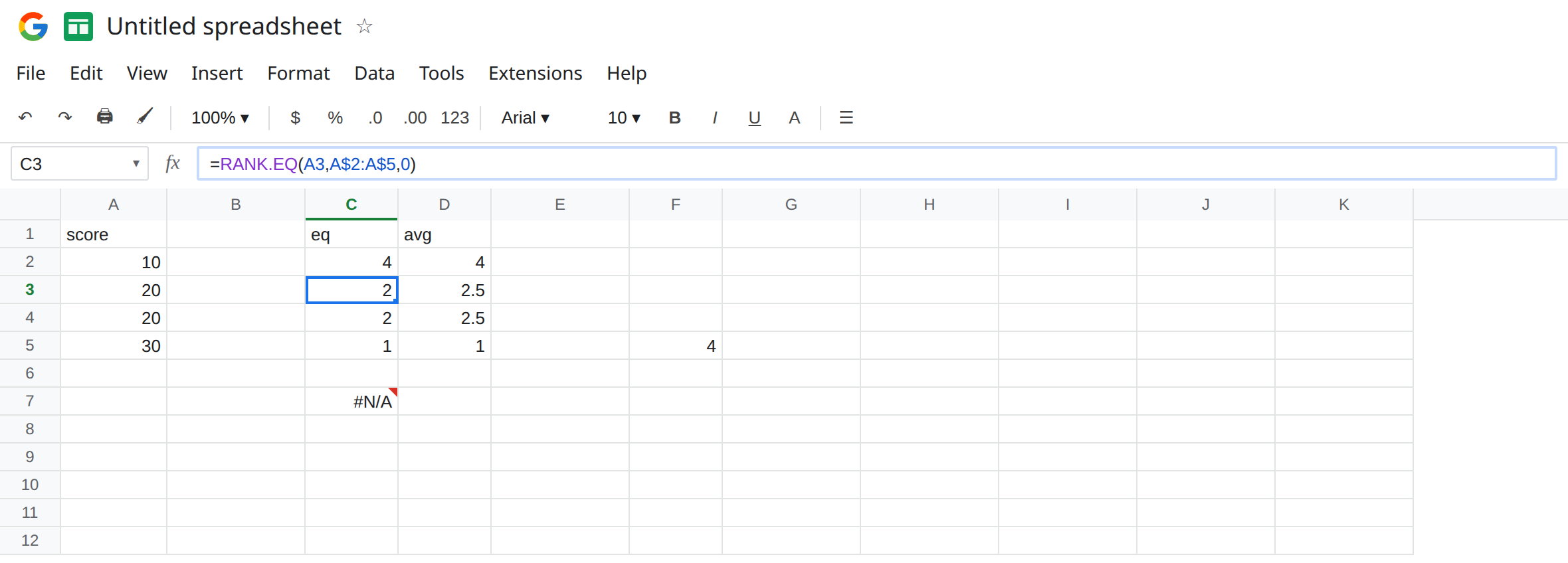Image resolution: width=1568 pixels, height=563 pixels.
Task: Open the Help menu
Action: [627, 73]
